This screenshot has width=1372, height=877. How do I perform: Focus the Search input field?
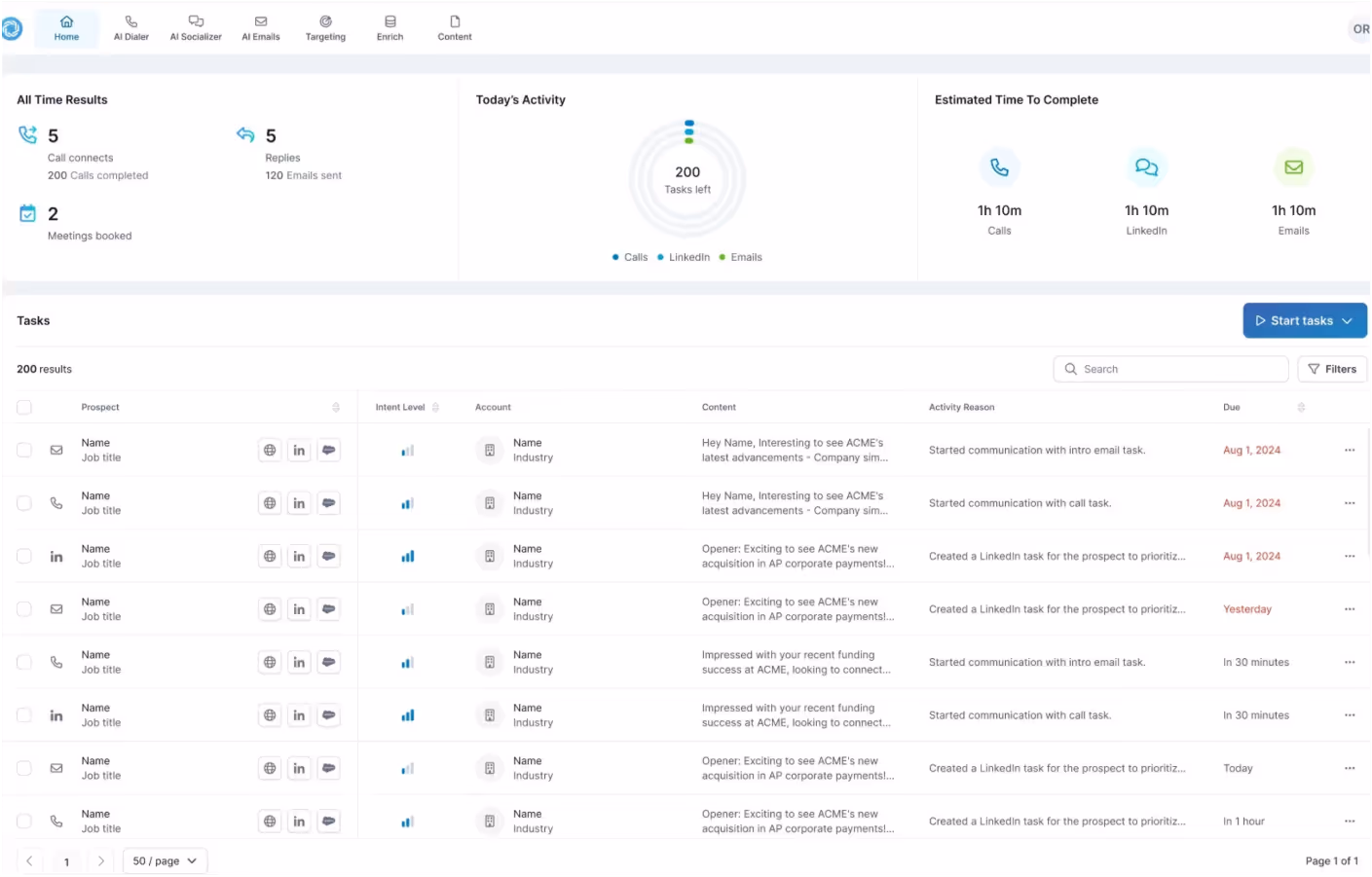click(x=1170, y=369)
